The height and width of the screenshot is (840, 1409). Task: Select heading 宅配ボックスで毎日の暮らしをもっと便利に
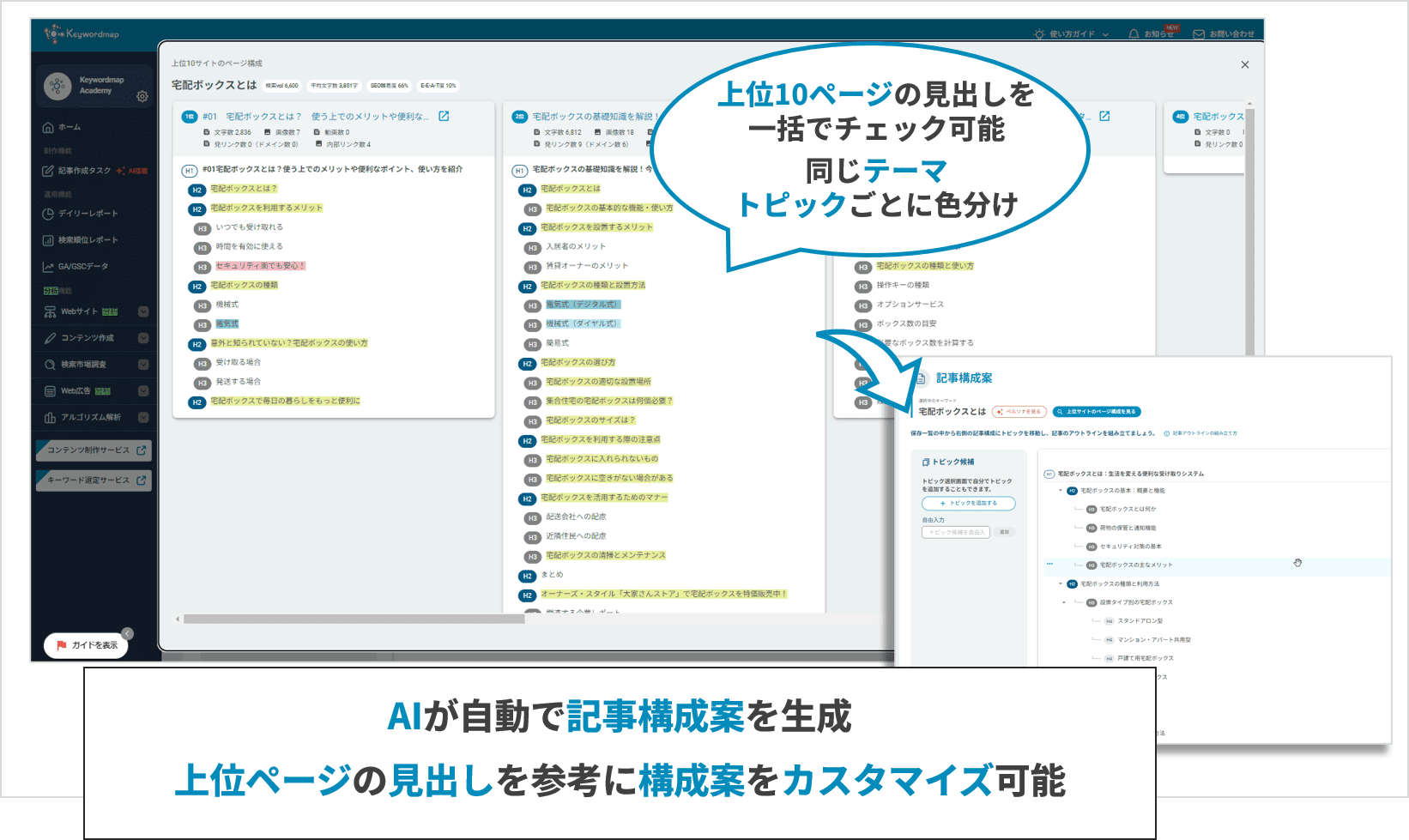pyautogui.click(x=286, y=401)
